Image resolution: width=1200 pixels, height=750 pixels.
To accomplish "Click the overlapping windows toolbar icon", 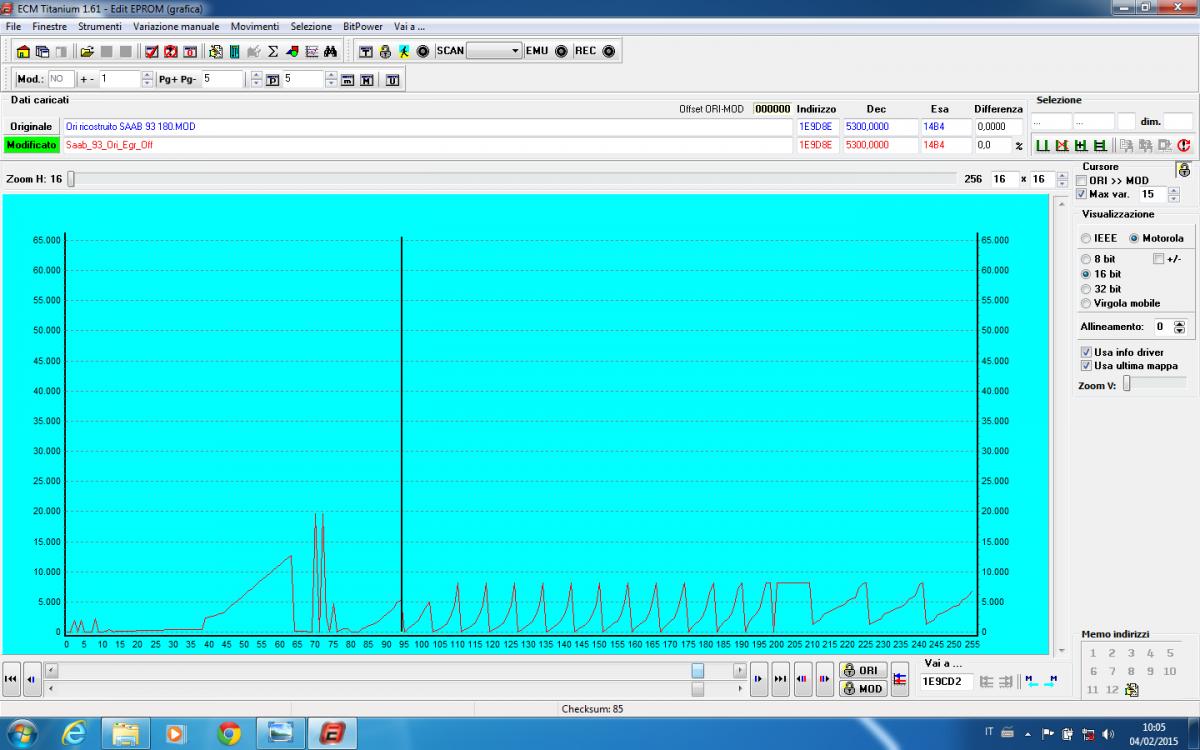I will [43, 51].
